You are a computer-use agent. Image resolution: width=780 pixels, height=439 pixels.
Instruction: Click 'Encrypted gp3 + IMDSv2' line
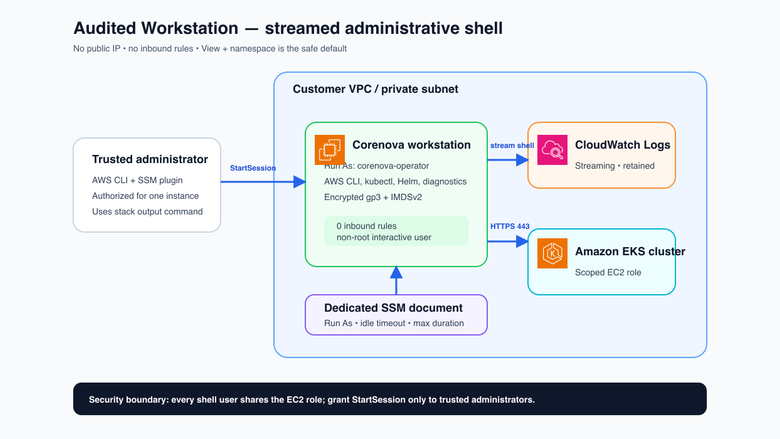(x=373, y=197)
